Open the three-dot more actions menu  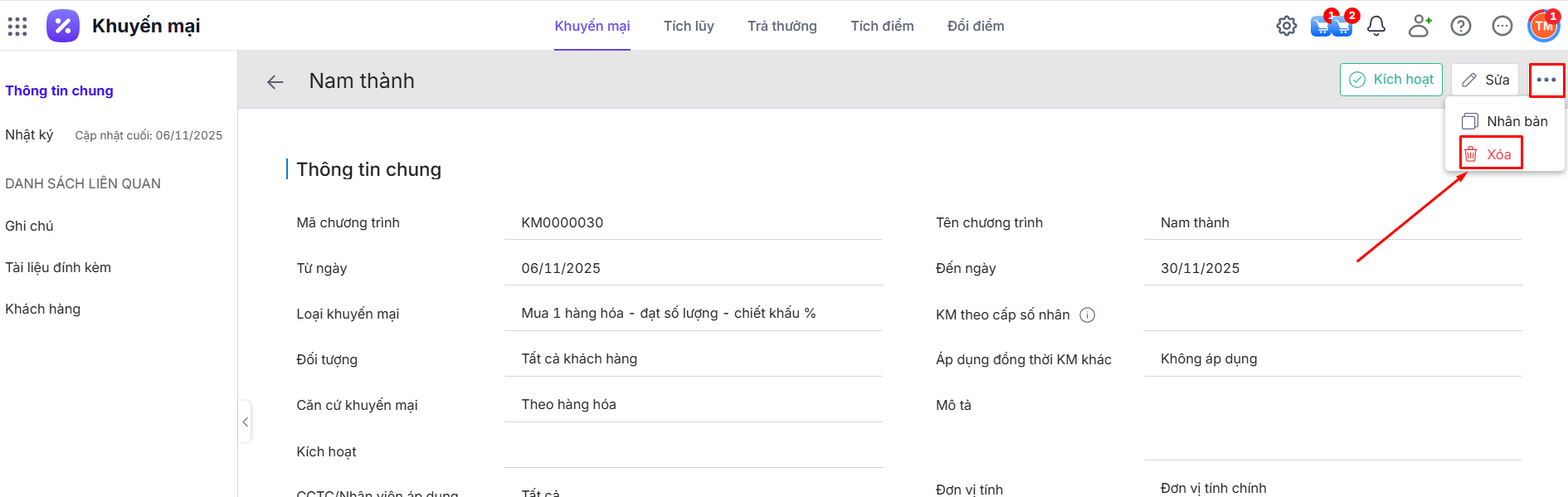tap(1546, 80)
